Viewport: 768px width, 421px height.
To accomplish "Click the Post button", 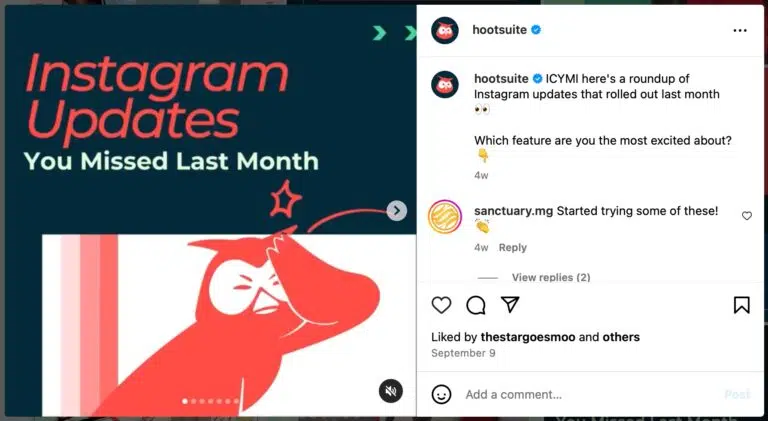I will [x=737, y=394].
